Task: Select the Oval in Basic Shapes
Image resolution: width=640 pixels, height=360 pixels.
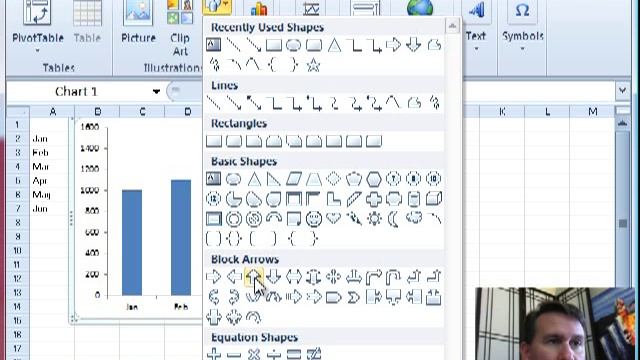Action: (233, 178)
